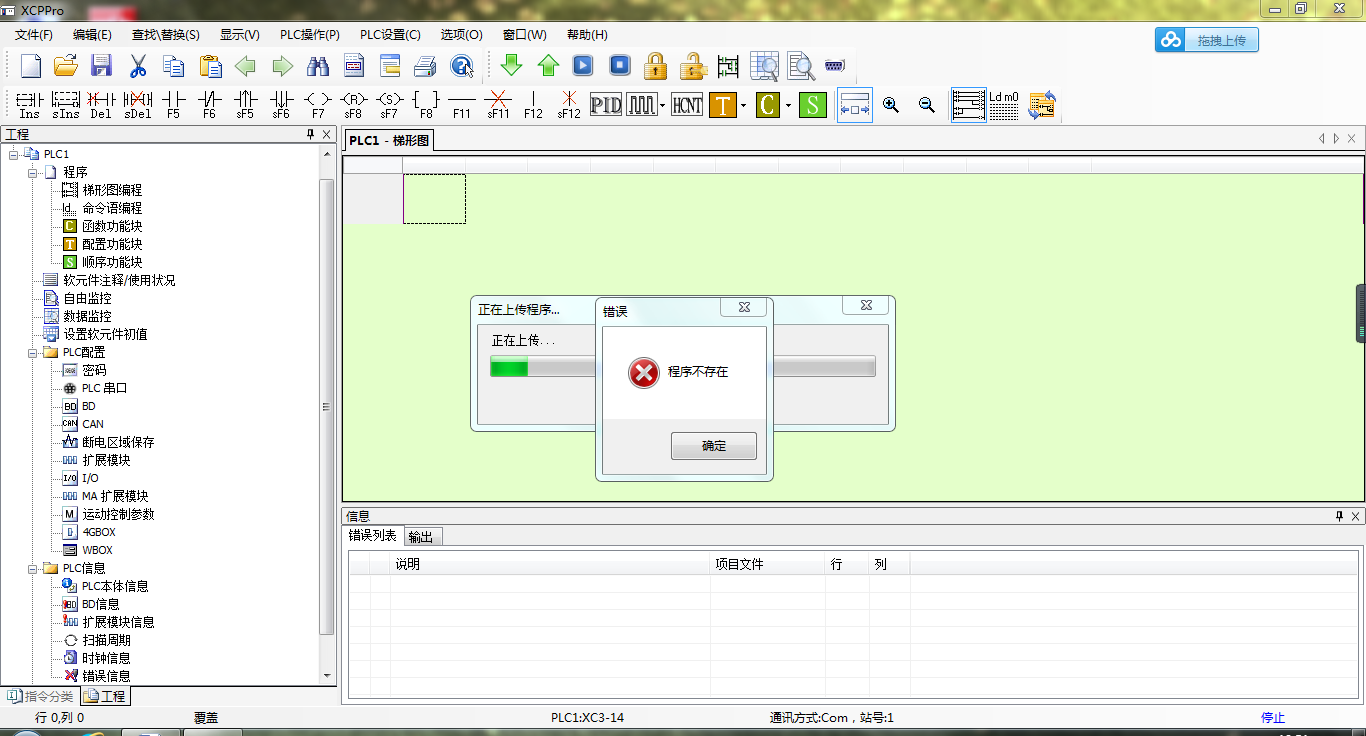The width and height of the screenshot is (1366, 736).
Task: Click the zoom in magnifier icon
Action: [891, 104]
